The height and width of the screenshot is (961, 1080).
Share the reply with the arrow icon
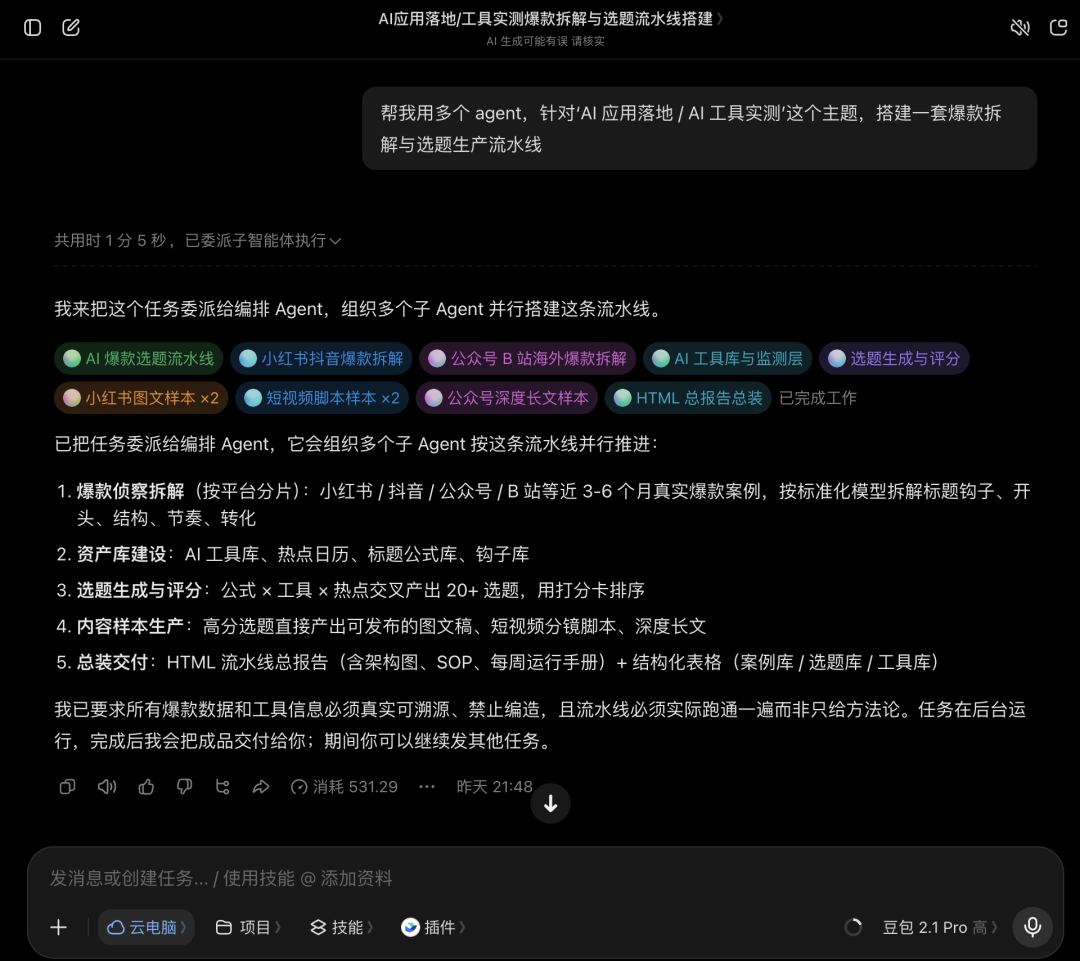click(x=260, y=787)
